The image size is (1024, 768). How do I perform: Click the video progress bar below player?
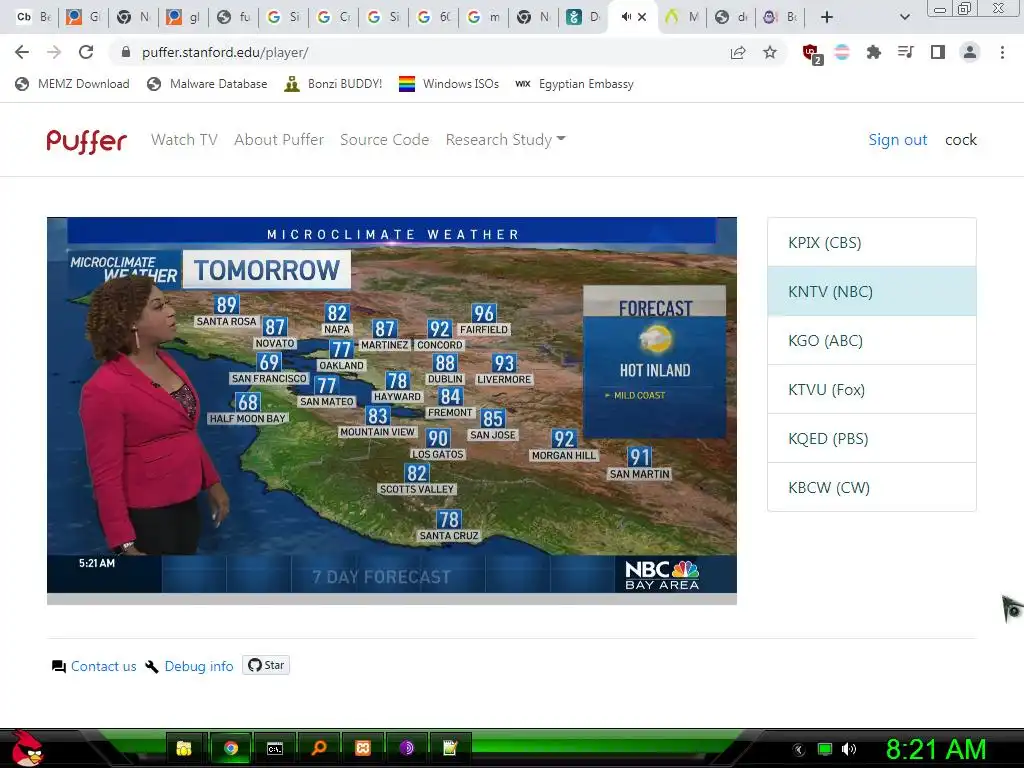click(392, 599)
